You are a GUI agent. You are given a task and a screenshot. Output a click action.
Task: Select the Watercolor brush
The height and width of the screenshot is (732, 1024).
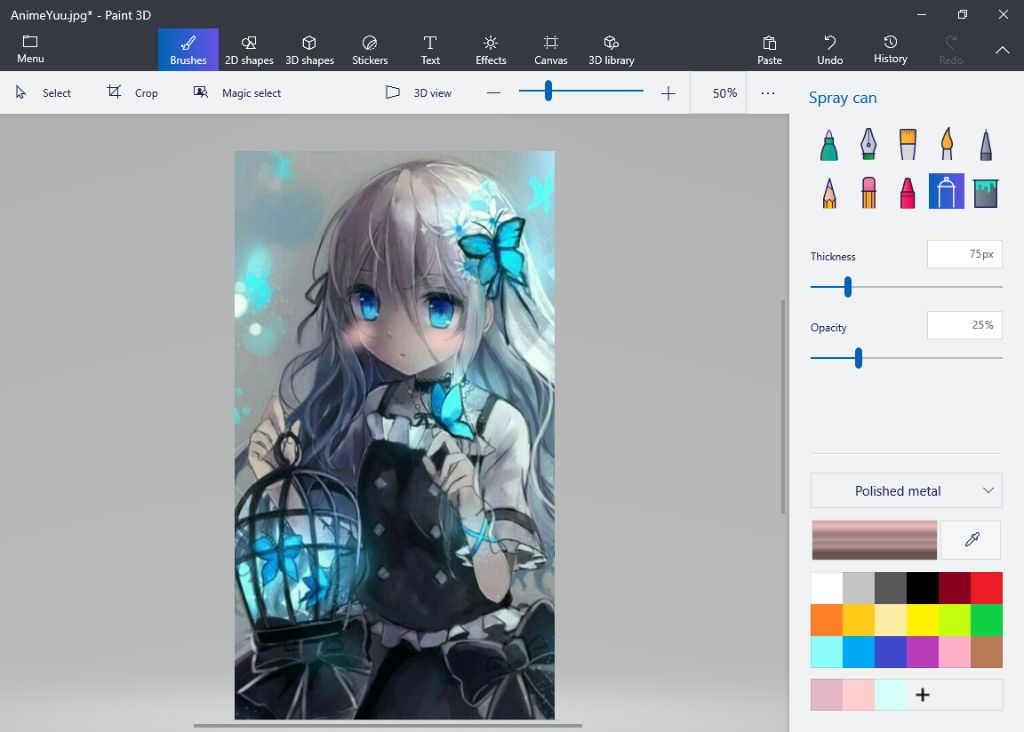click(x=946, y=144)
